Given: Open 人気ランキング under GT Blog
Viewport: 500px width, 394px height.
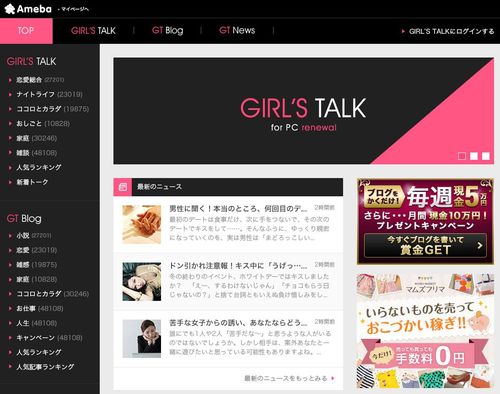Looking at the screenshot, I should (39, 352).
